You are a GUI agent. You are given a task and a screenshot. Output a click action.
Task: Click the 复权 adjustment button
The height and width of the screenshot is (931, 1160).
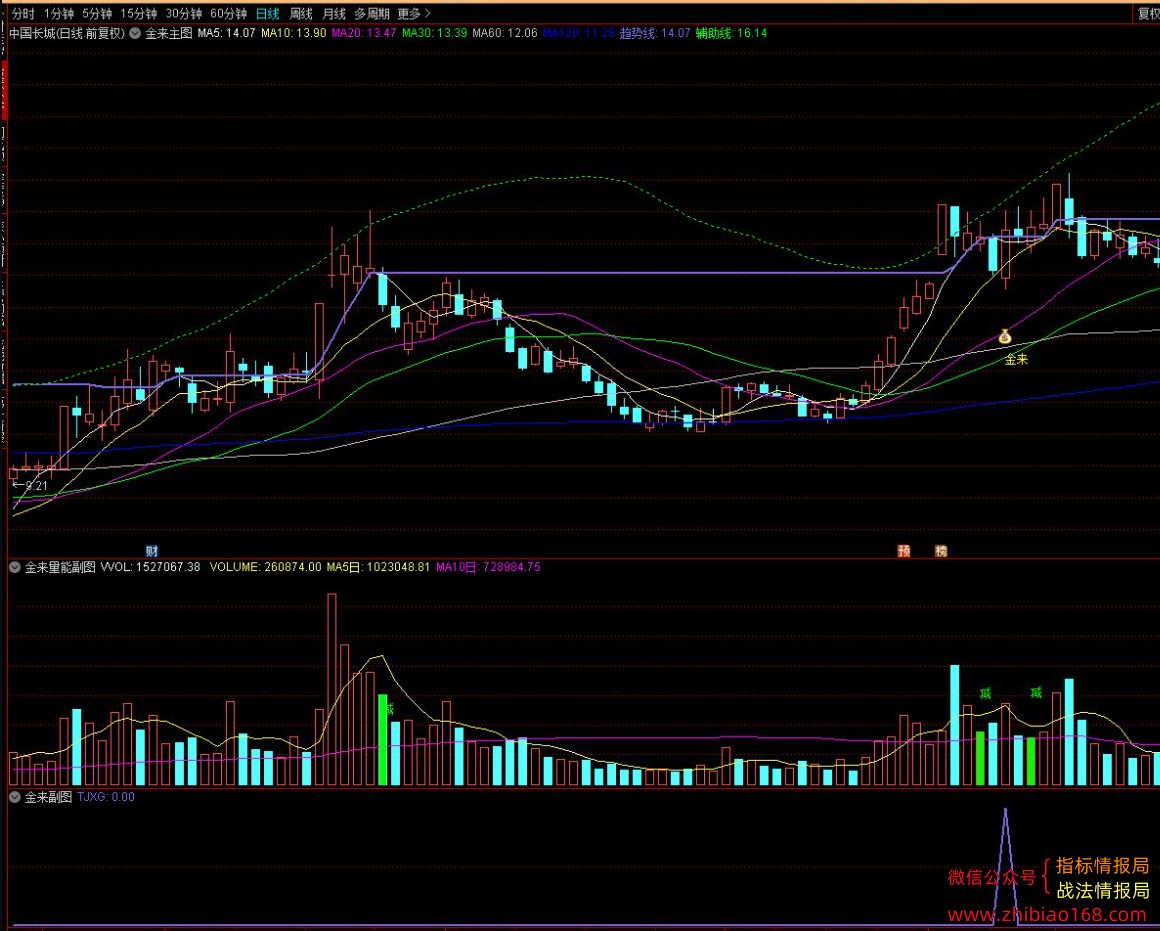tap(1147, 13)
